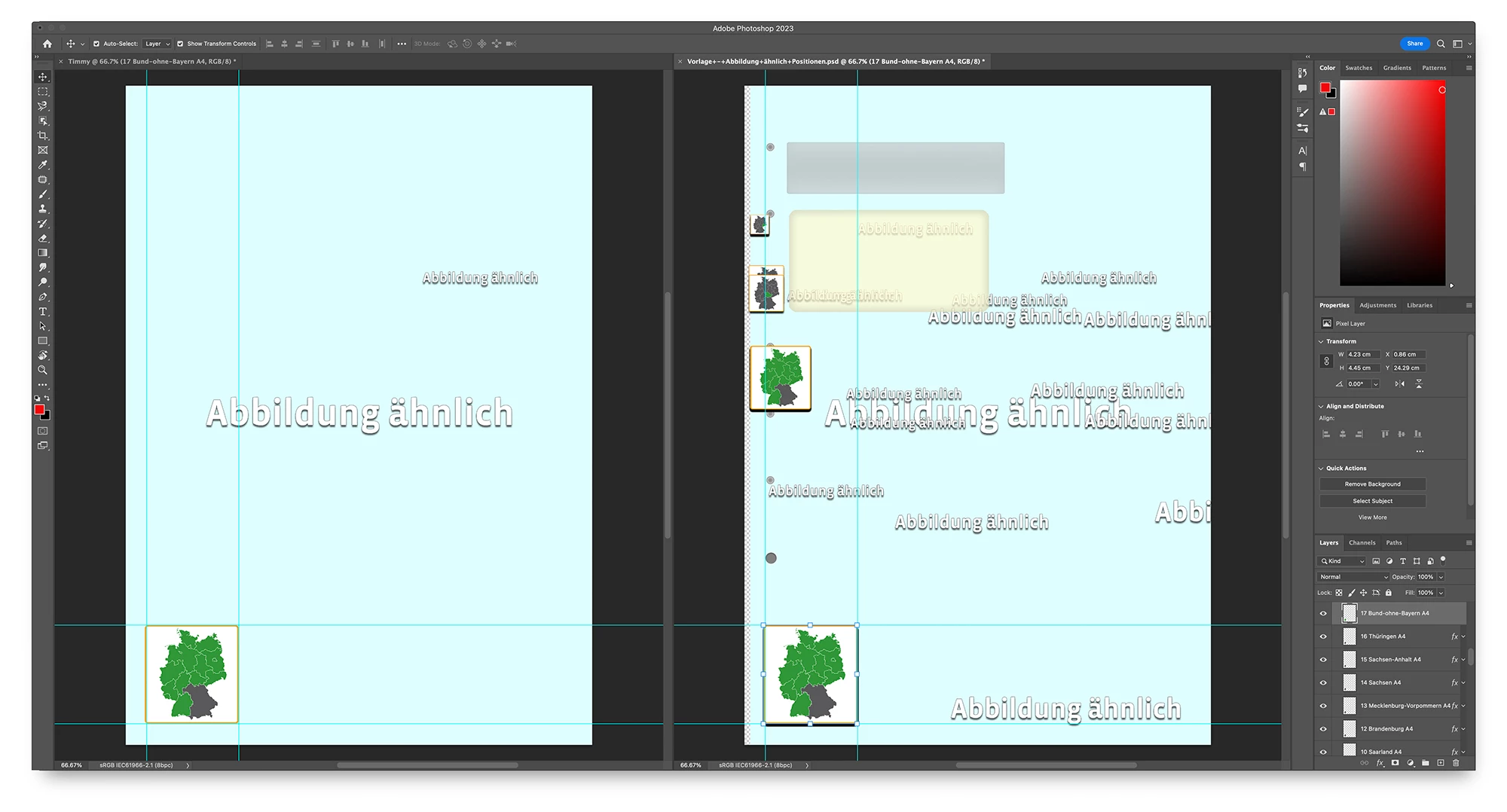
Task: Collapse the Align and Distribute section
Action: coord(1321,406)
